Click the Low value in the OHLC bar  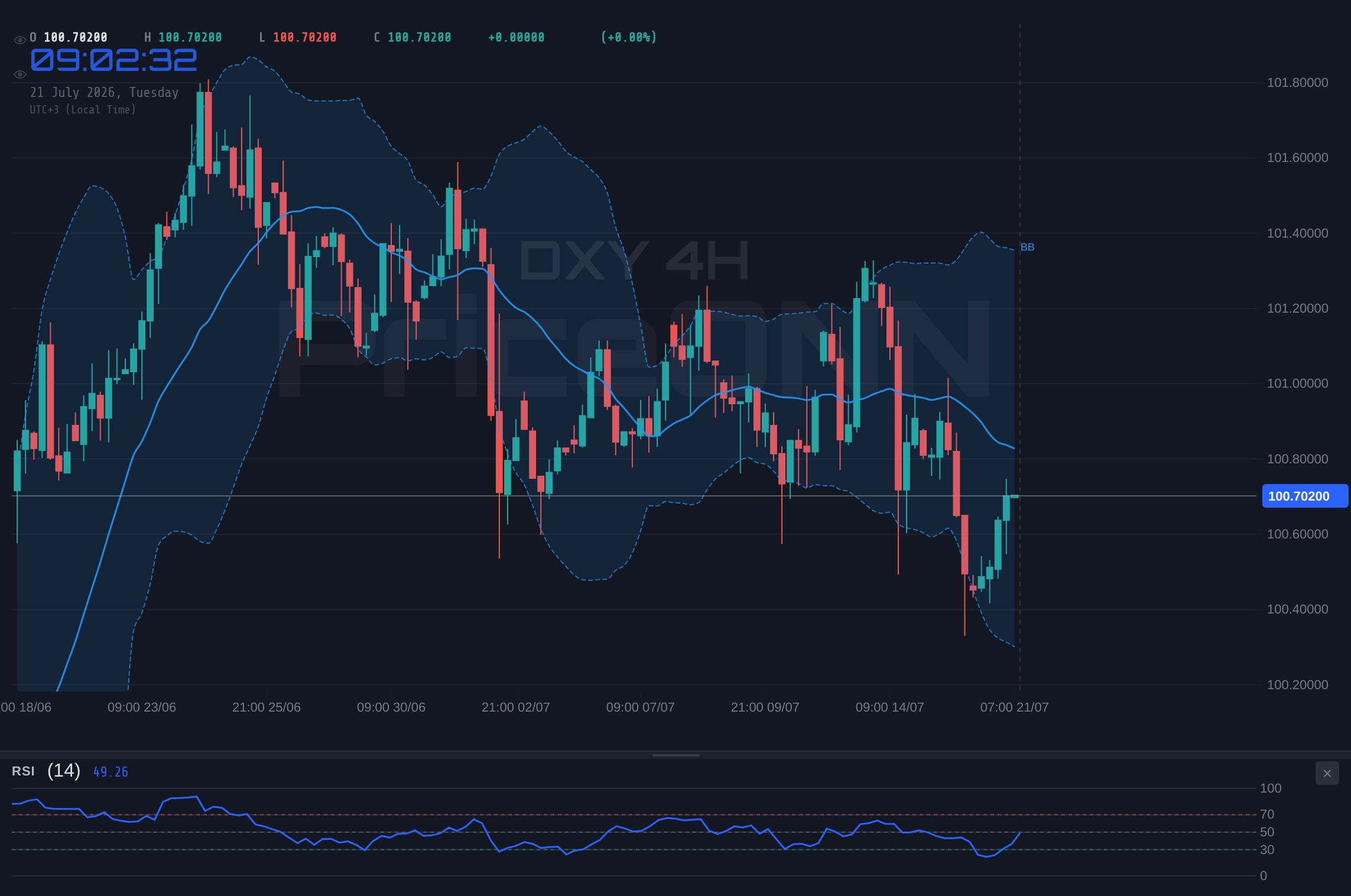pyautogui.click(x=304, y=37)
